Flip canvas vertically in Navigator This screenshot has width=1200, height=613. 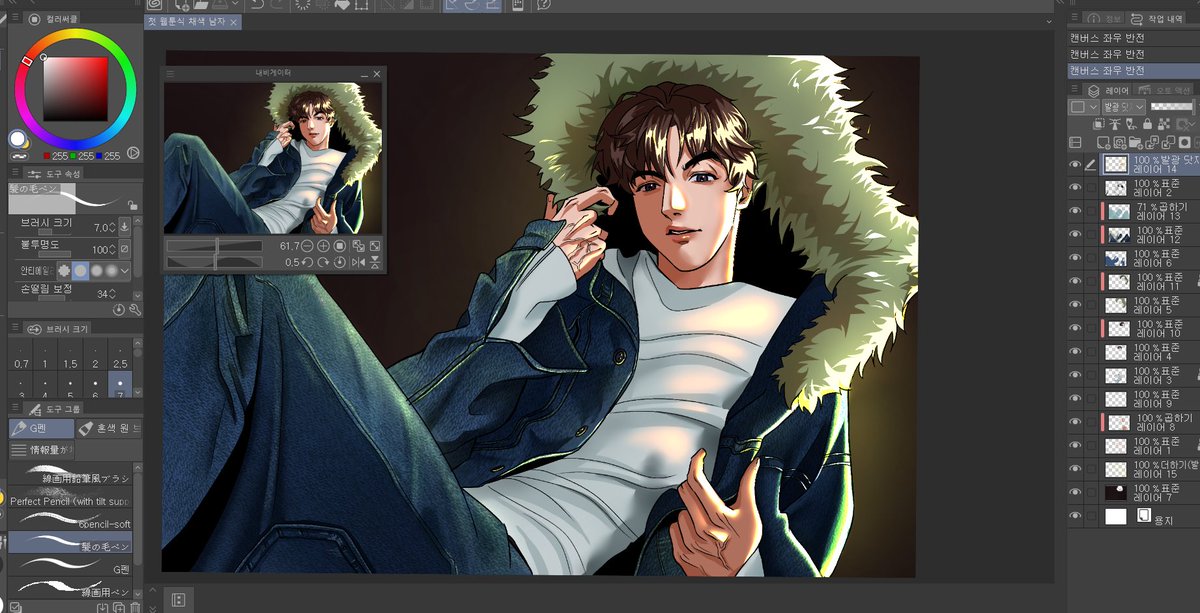pyautogui.click(x=375, y=262)
